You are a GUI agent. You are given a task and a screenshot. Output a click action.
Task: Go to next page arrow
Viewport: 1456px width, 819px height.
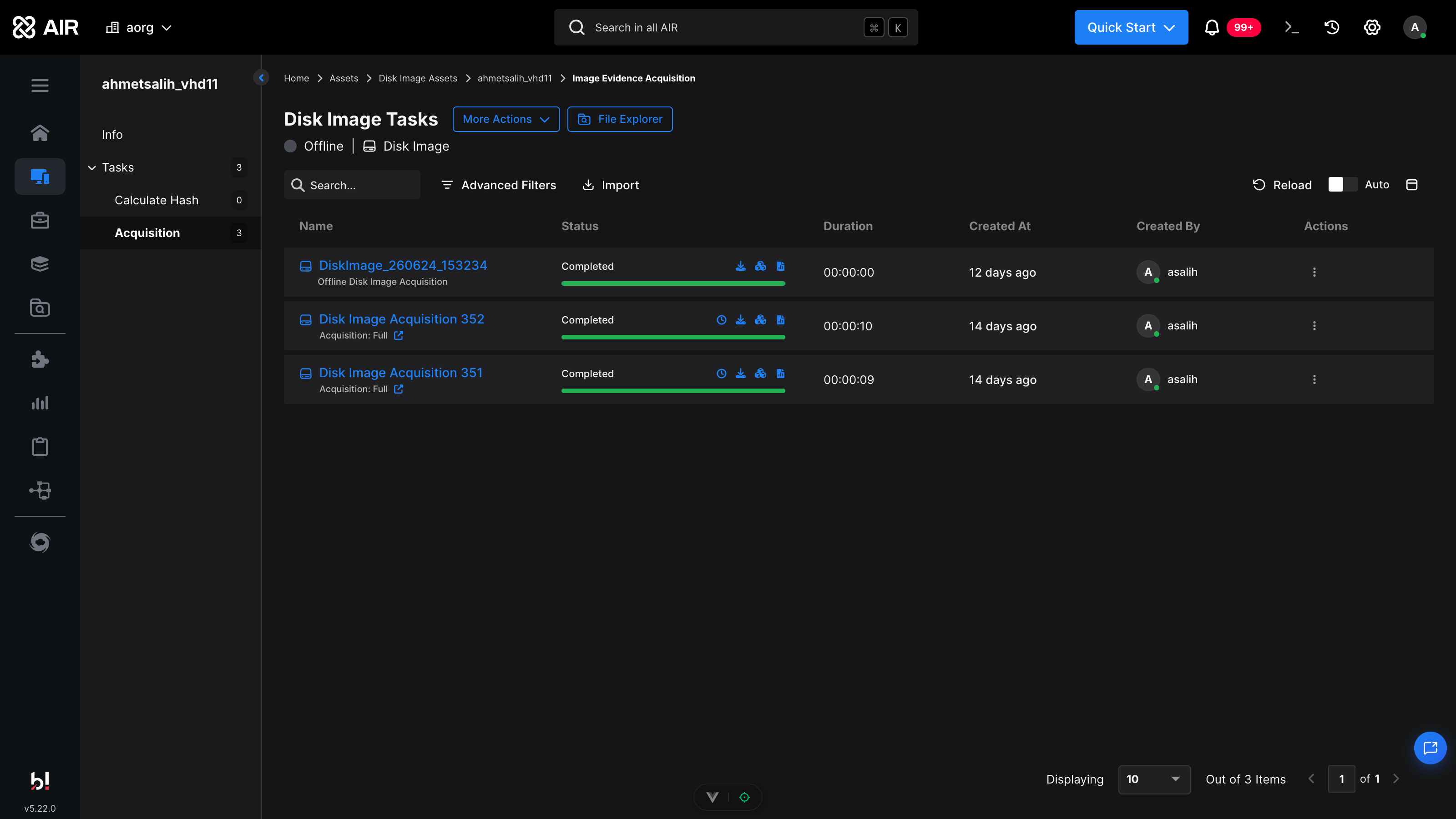point(1396,779)
